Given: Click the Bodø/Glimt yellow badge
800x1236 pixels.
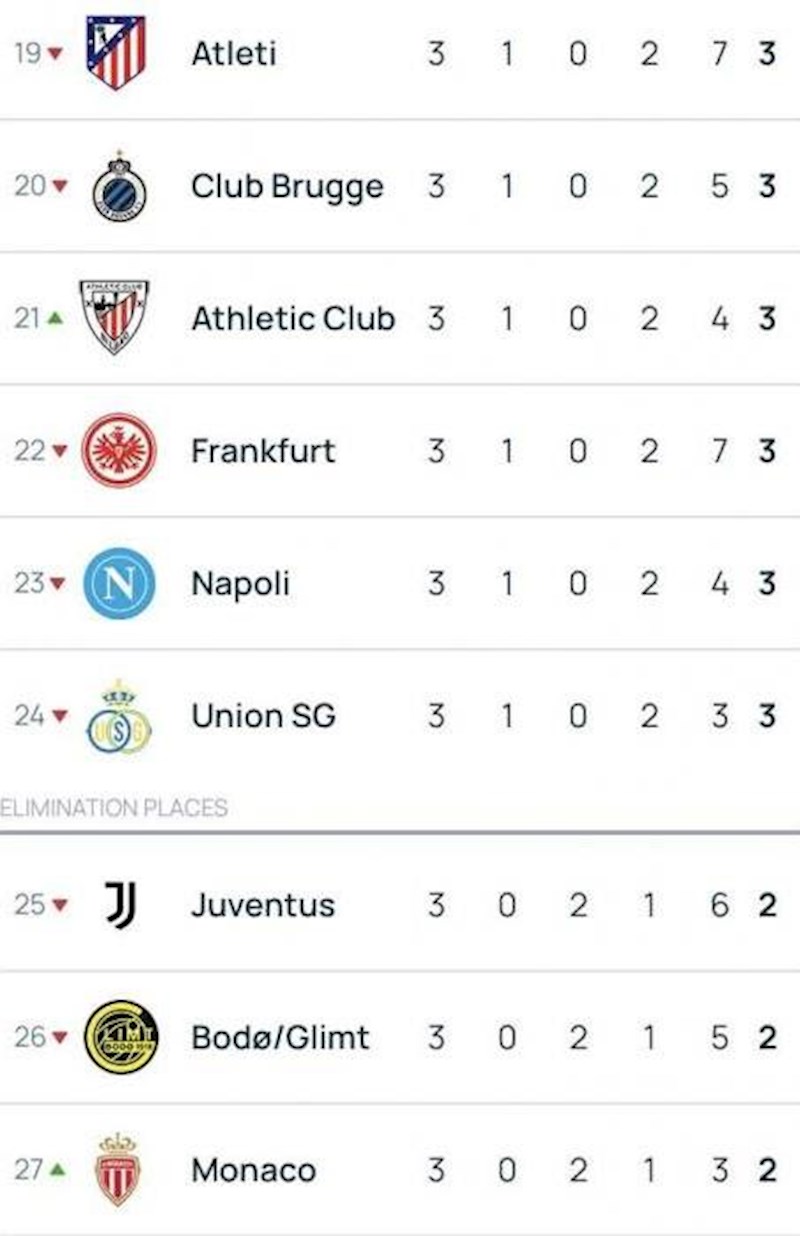Looking at the screenshot, I should [x=120, y=1037].
